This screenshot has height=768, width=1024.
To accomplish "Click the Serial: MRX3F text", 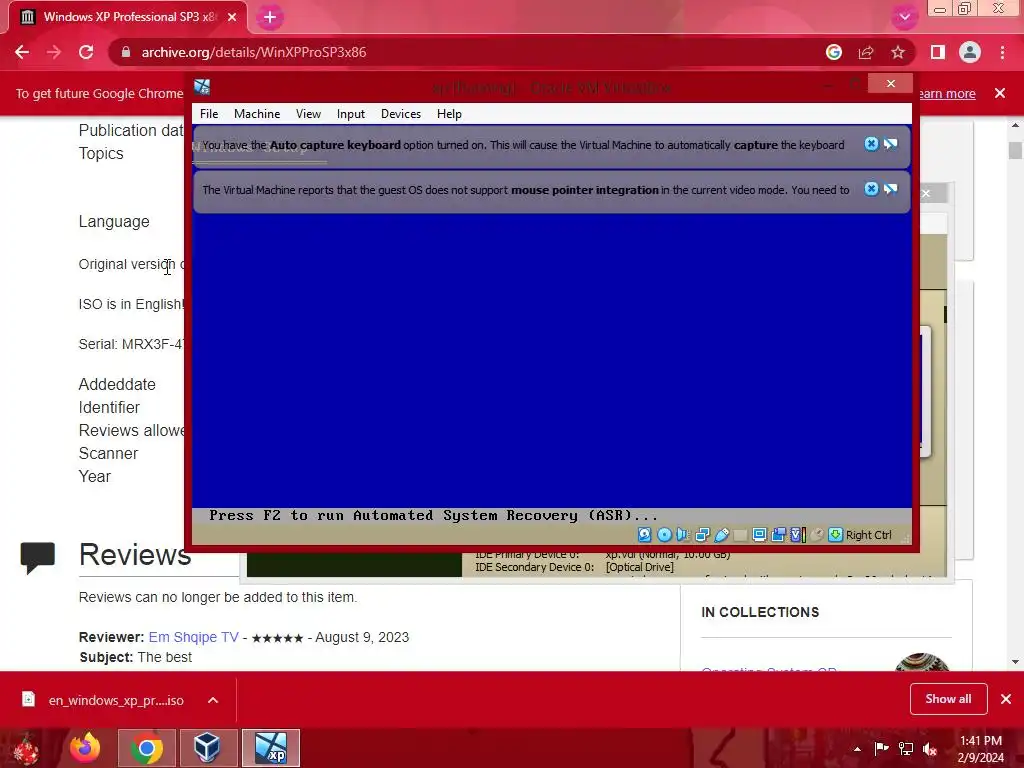I will pos(131,344).
